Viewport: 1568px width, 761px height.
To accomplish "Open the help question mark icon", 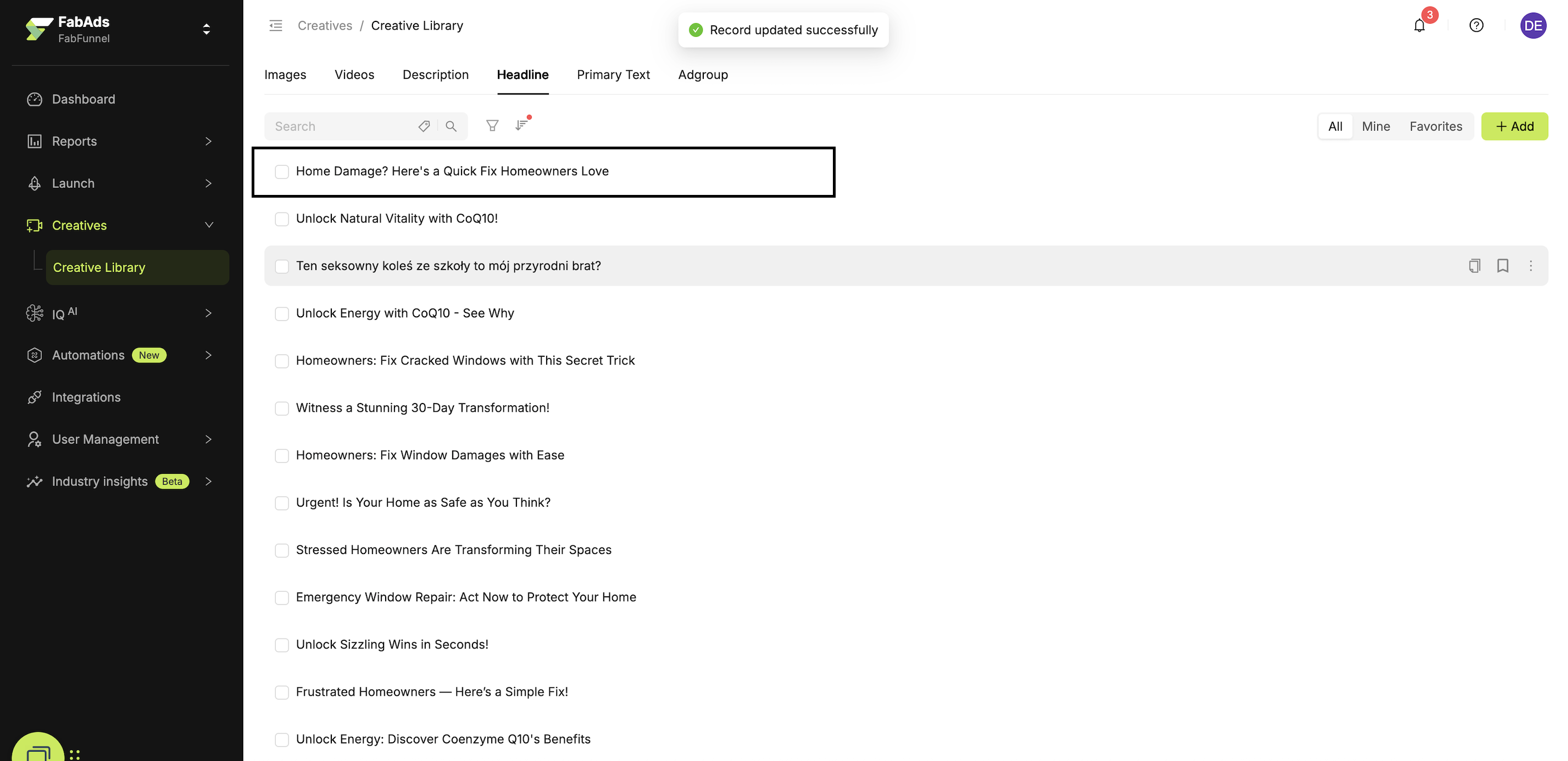I will [x=1476, y=26].
